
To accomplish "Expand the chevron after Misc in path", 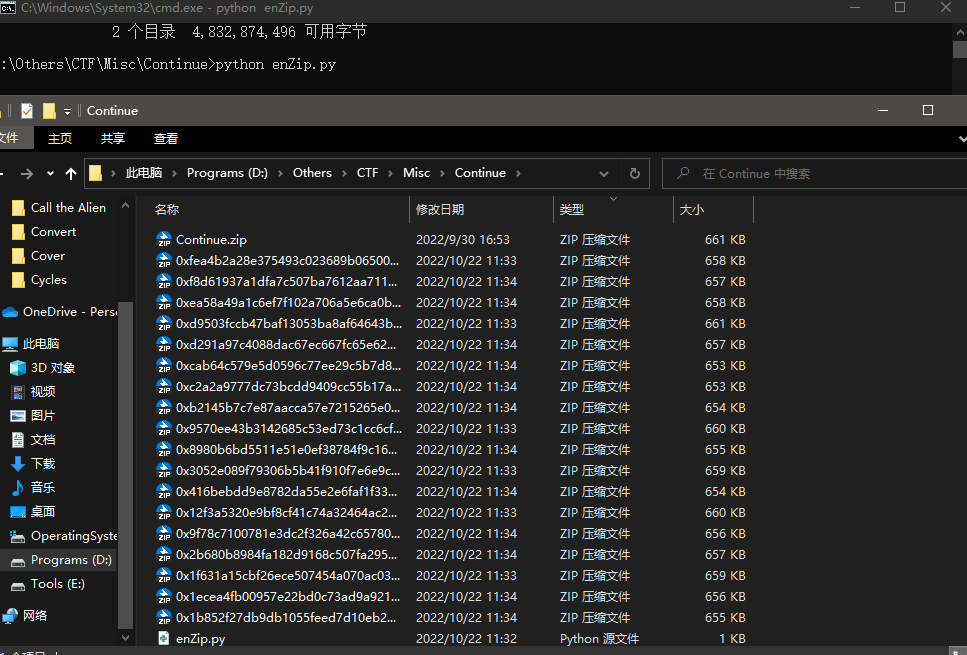I will (443, 173).
